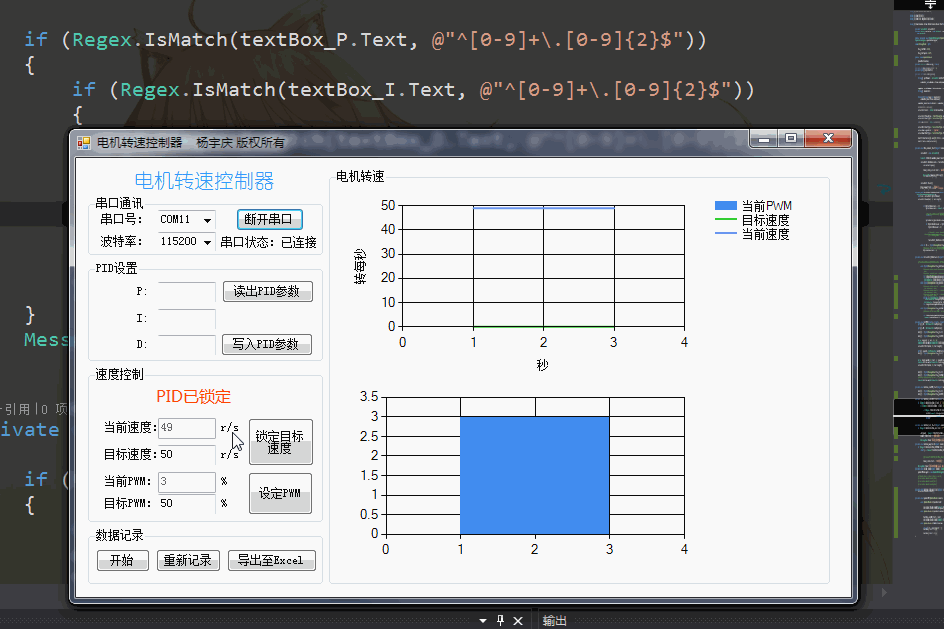The width and height of the screenshot is (944, 629).
Task: Click the 目标速度 input field
Action: click(x=186, y=455)
